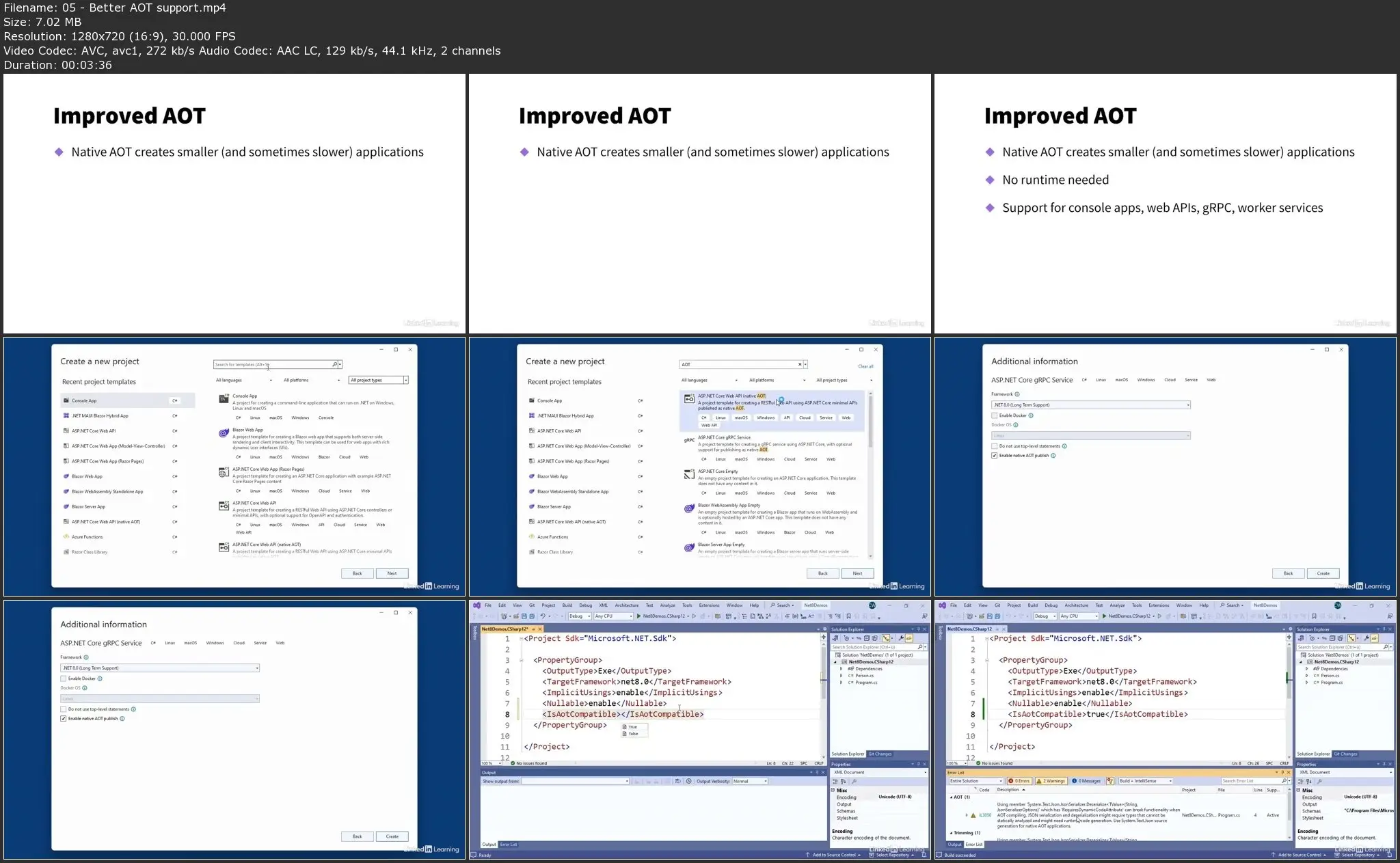Collapse the AOT (1) group in Error List
The height and width of the screenshot is (863, 1400).
[951, 797]
